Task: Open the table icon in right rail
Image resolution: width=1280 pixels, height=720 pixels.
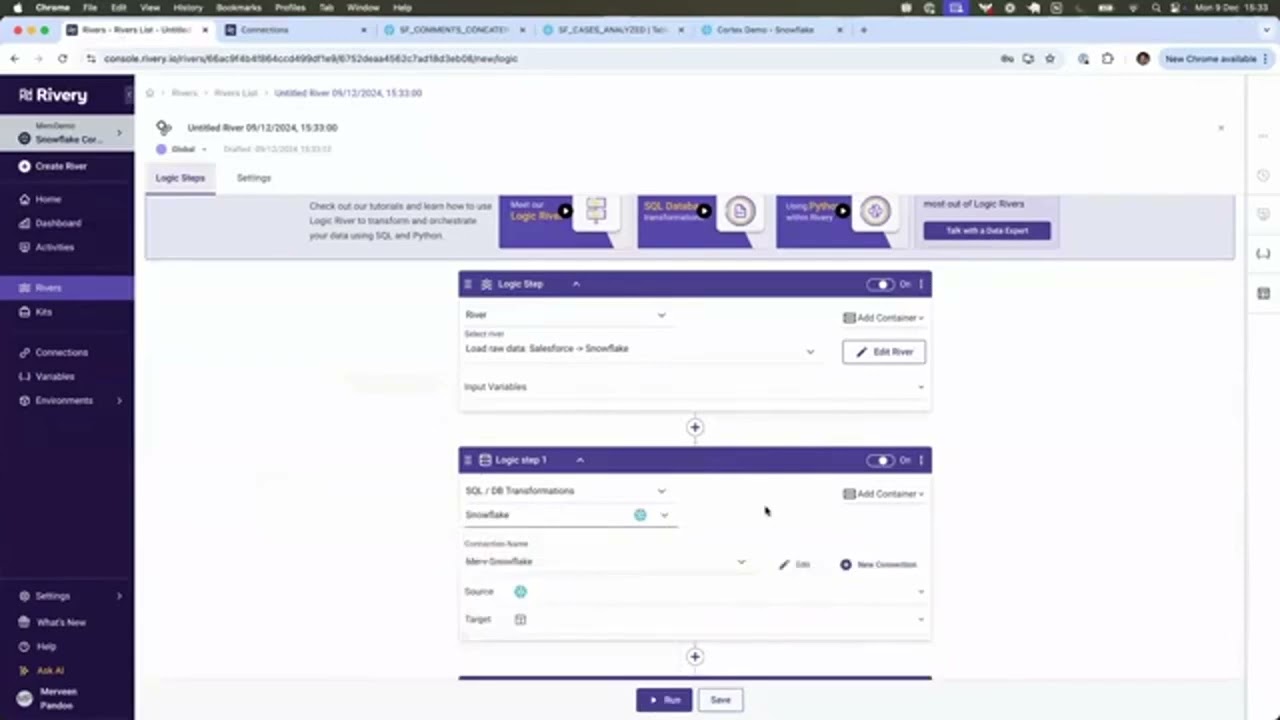Action: click(x=1263, y=293)
